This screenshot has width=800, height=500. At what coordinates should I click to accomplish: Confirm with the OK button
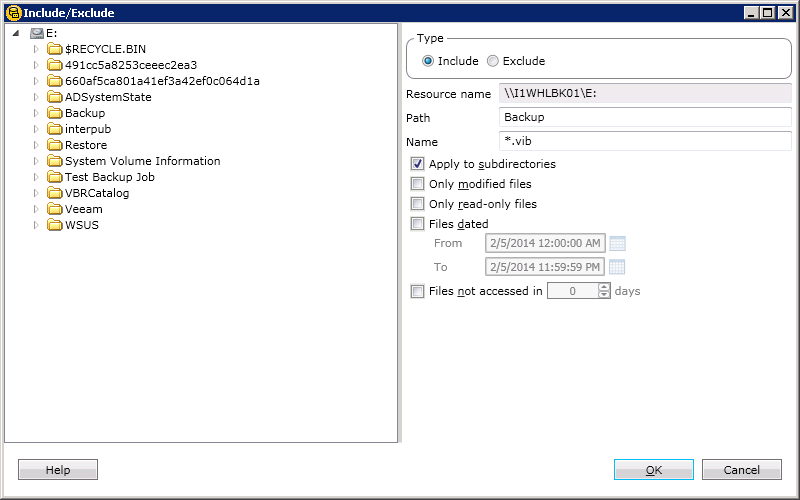(x=654, y=470)
